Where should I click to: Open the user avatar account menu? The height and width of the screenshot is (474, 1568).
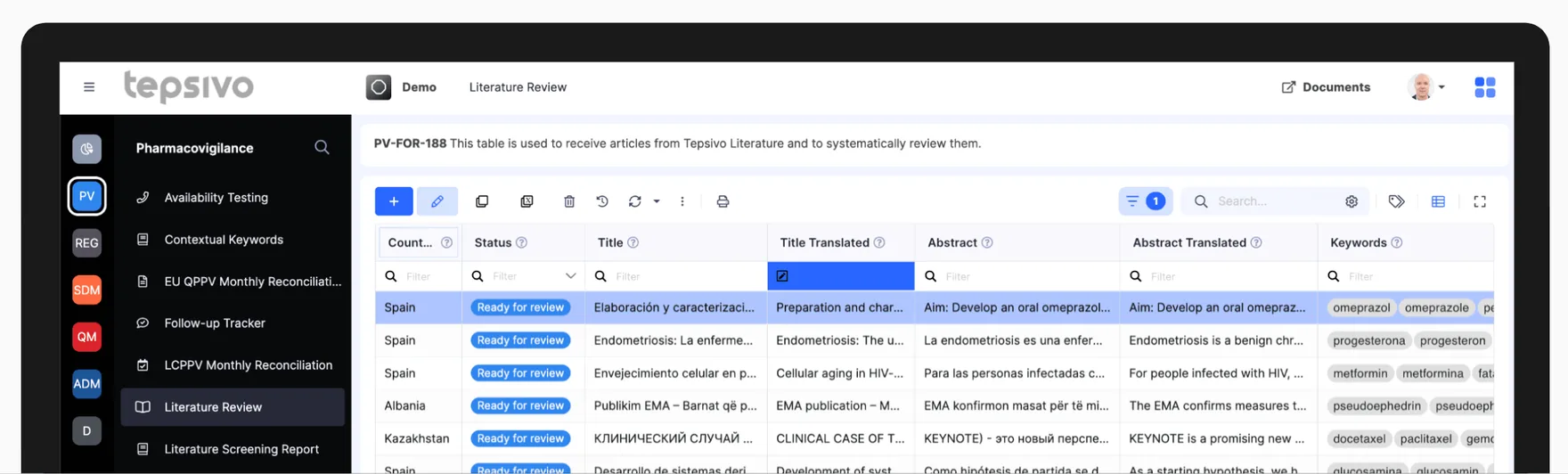coord(1426,87)
